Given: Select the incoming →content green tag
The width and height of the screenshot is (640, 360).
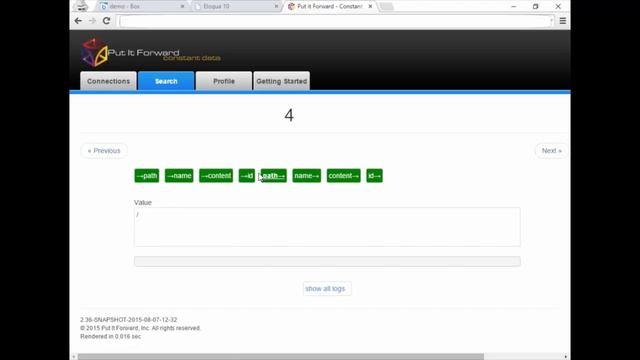Looking at the screenshot, I should point(216,176).
